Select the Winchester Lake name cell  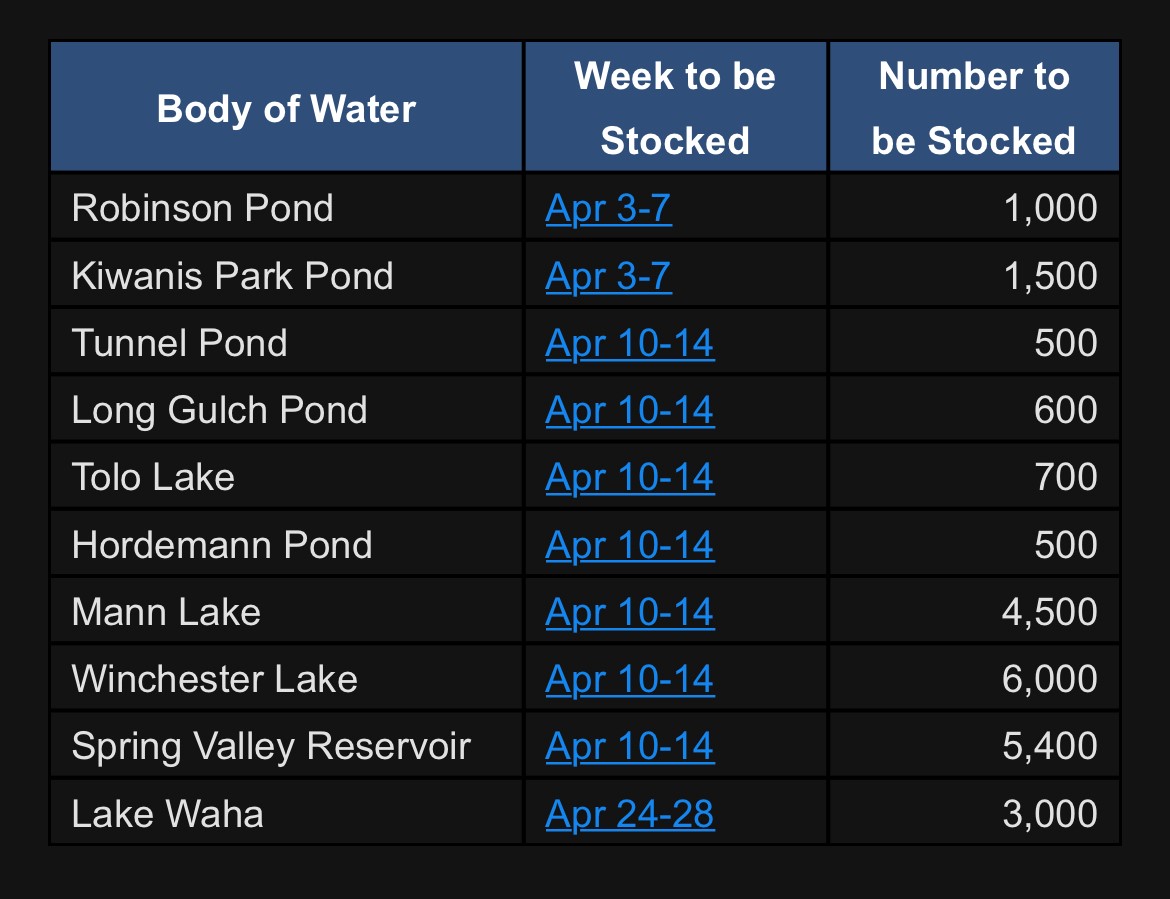(x=287, y=678)
